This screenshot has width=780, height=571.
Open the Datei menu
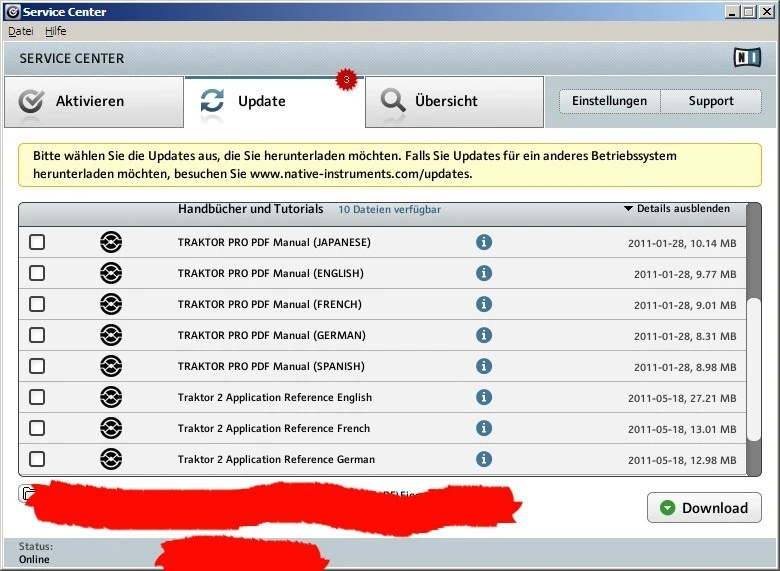click(x=21, y=31)
